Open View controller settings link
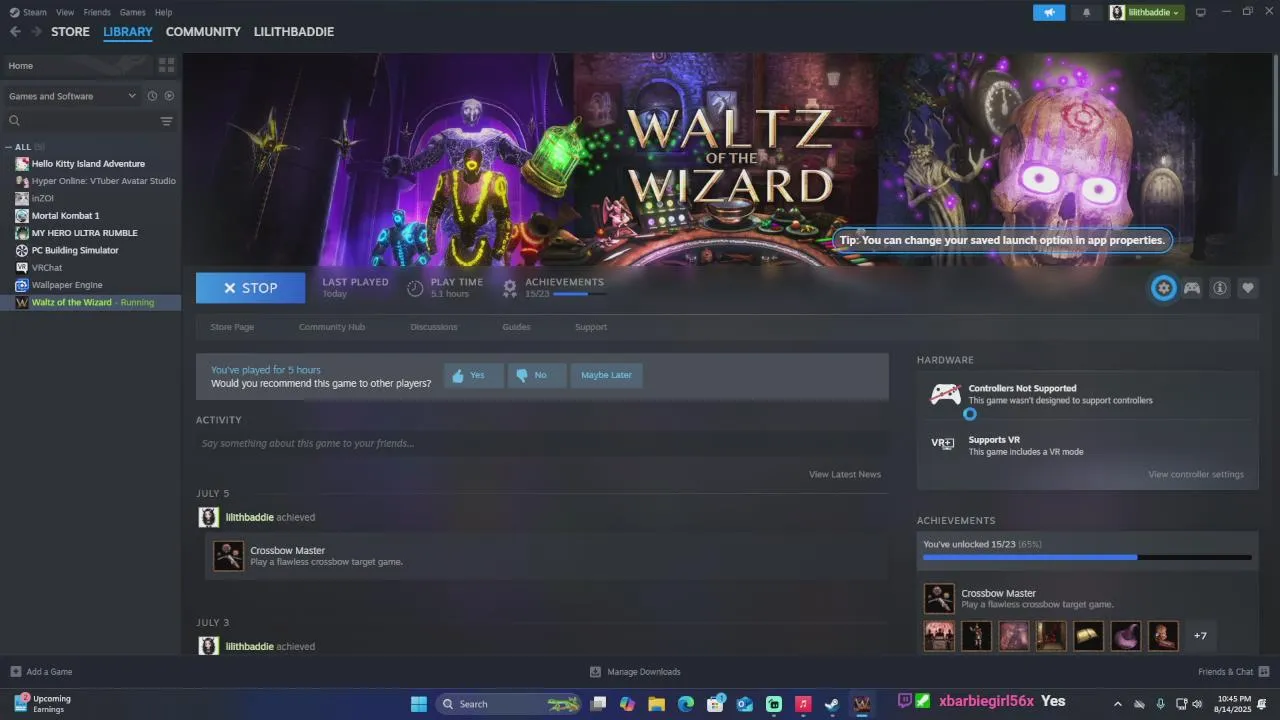Screen dimensions: 1280x720 pyautogui.click(x=1196, y=474)
